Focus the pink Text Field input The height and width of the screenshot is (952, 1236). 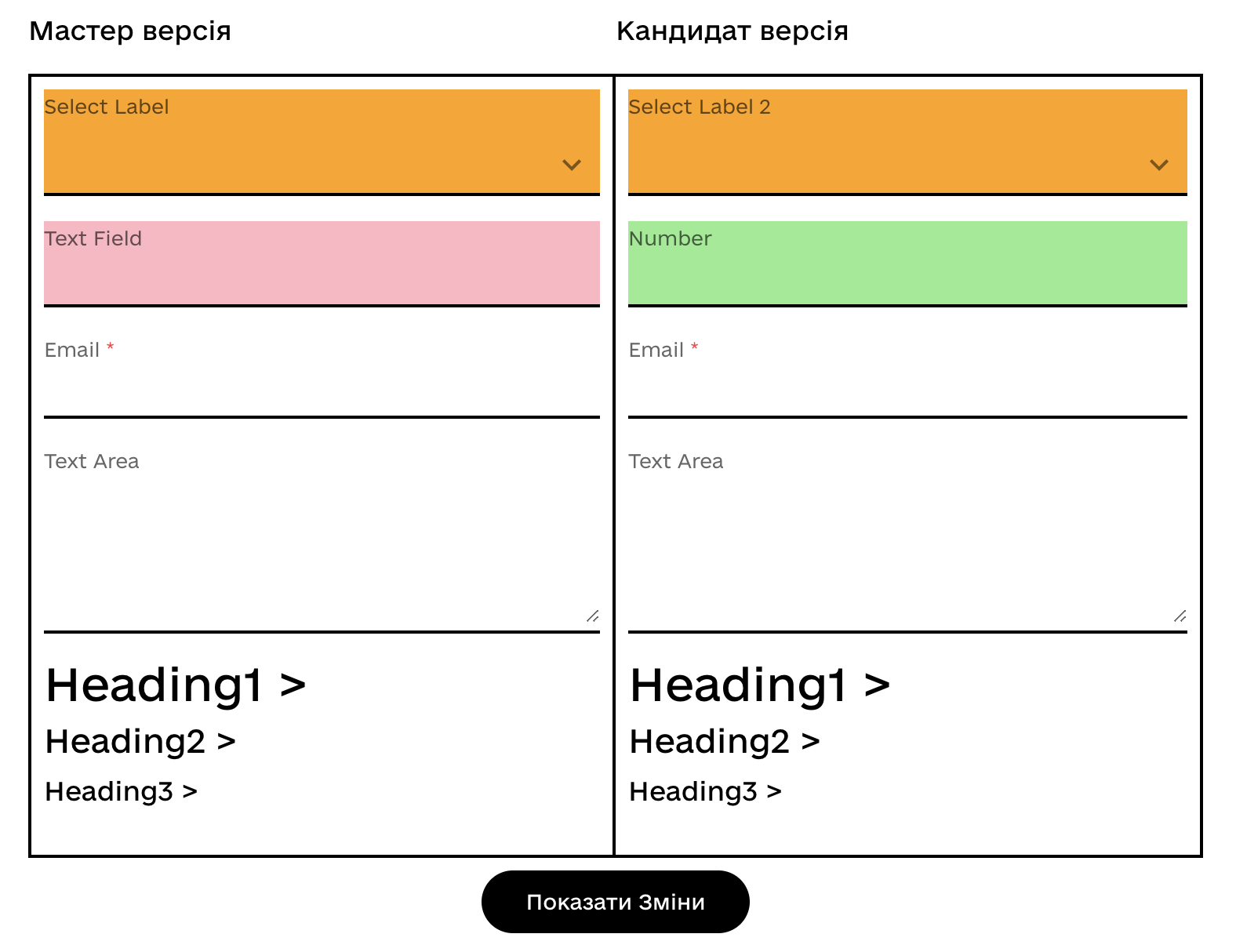(322, 263)
